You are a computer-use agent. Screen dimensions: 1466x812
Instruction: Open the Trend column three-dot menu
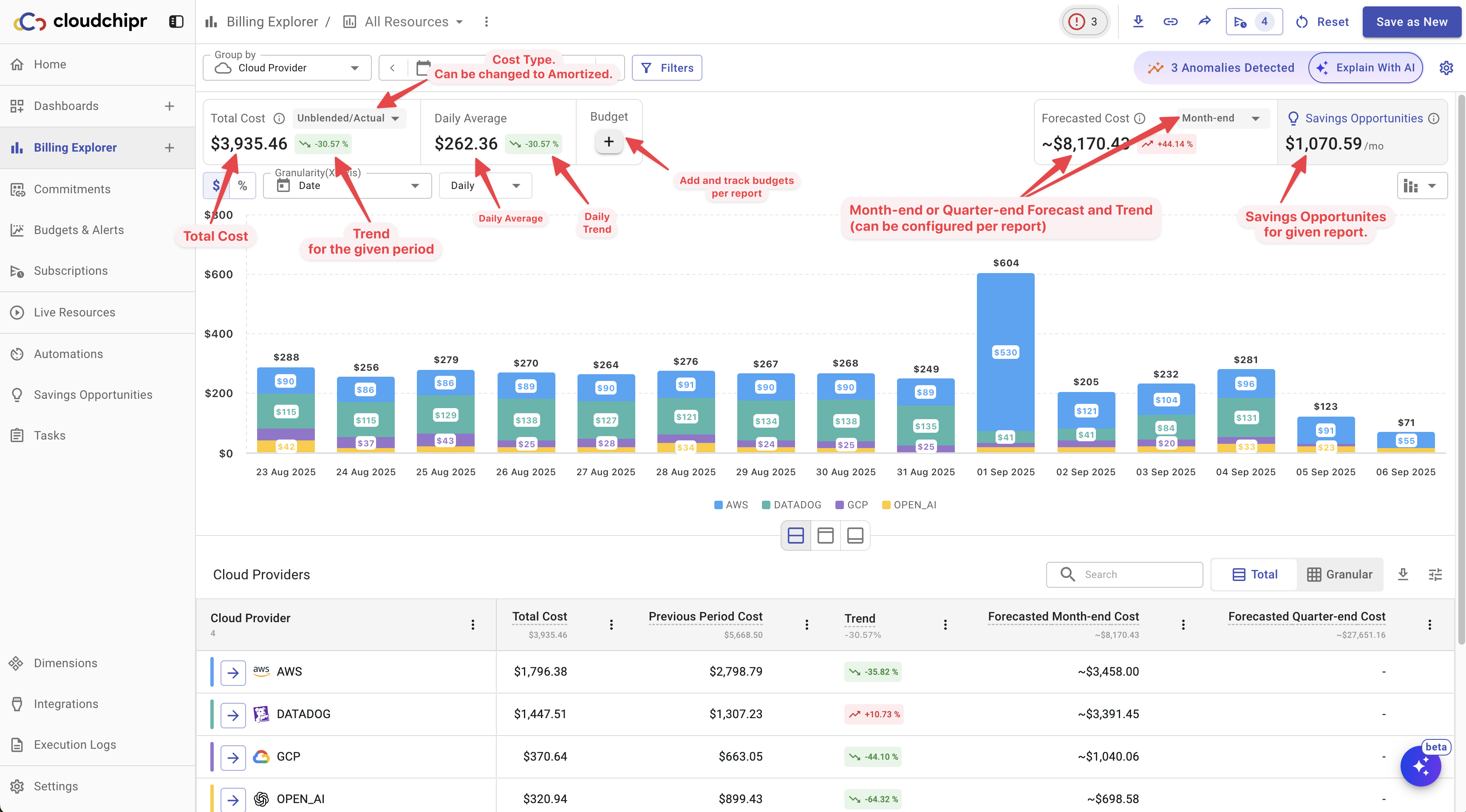945,624
